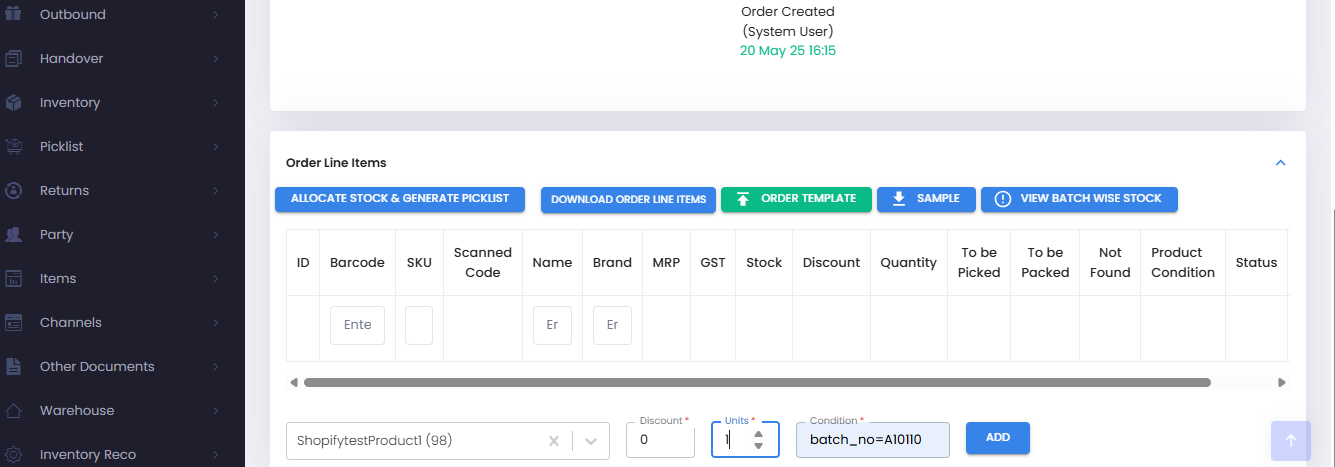This screenshot has width=1335, height=467.
Task: Click the Returns sidebar icon
Action: click(x=14, y=191)
